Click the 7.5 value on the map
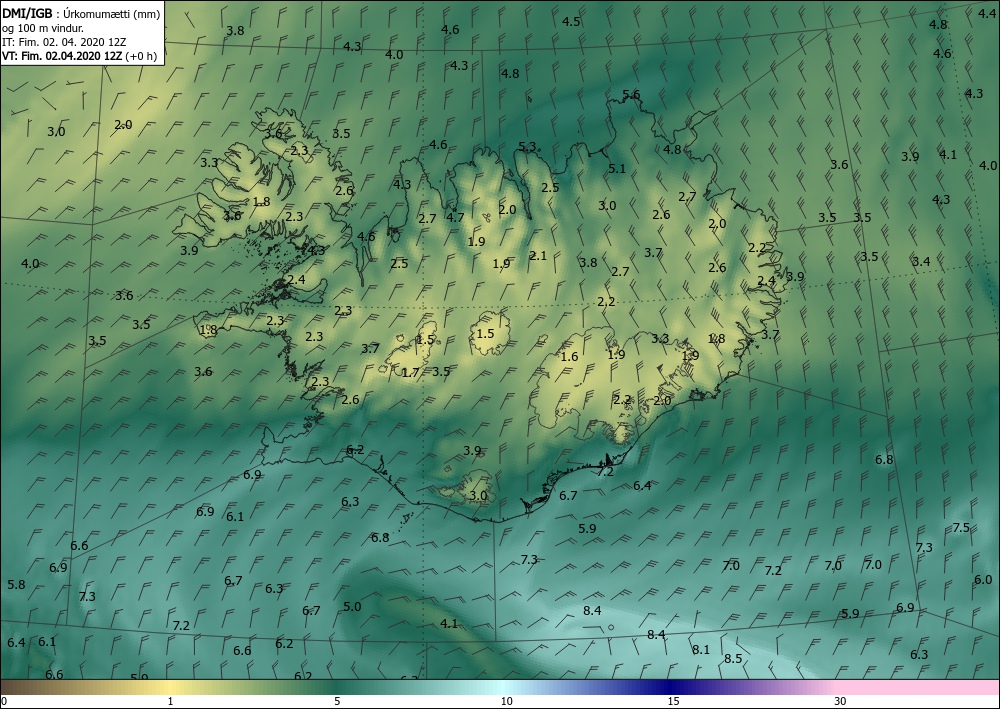 tap(960, 528)
